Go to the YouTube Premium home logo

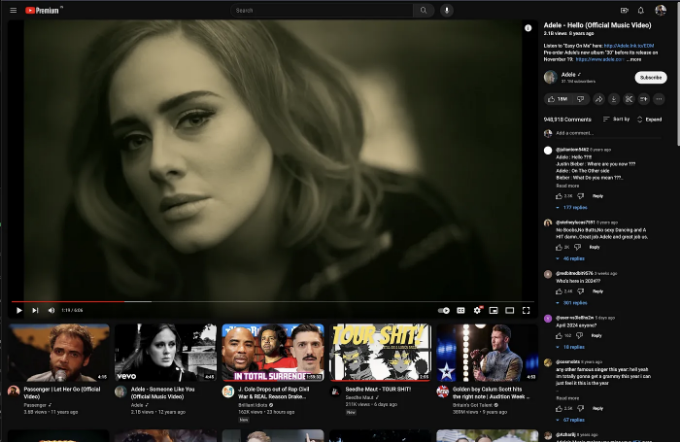pos(42,10)
